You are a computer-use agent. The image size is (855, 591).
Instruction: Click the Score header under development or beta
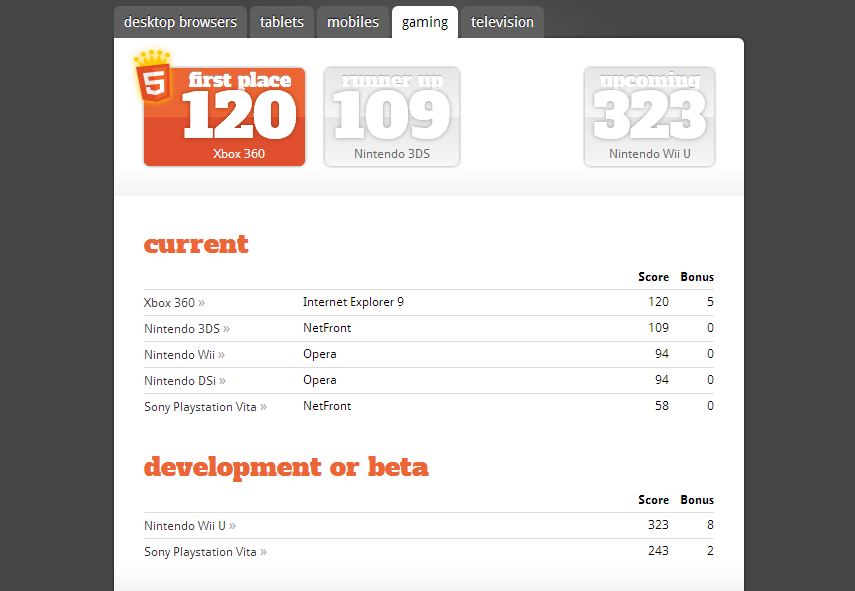[653, 500]
